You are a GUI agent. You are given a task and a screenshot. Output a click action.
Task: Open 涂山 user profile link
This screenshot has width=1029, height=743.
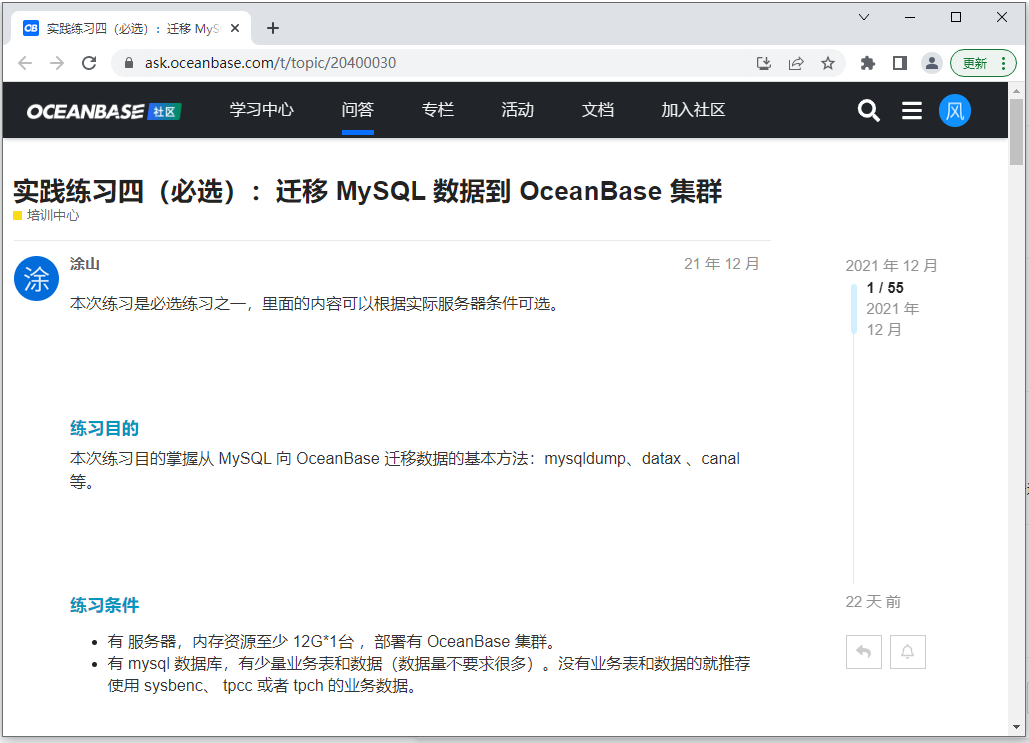coord(85,264)
